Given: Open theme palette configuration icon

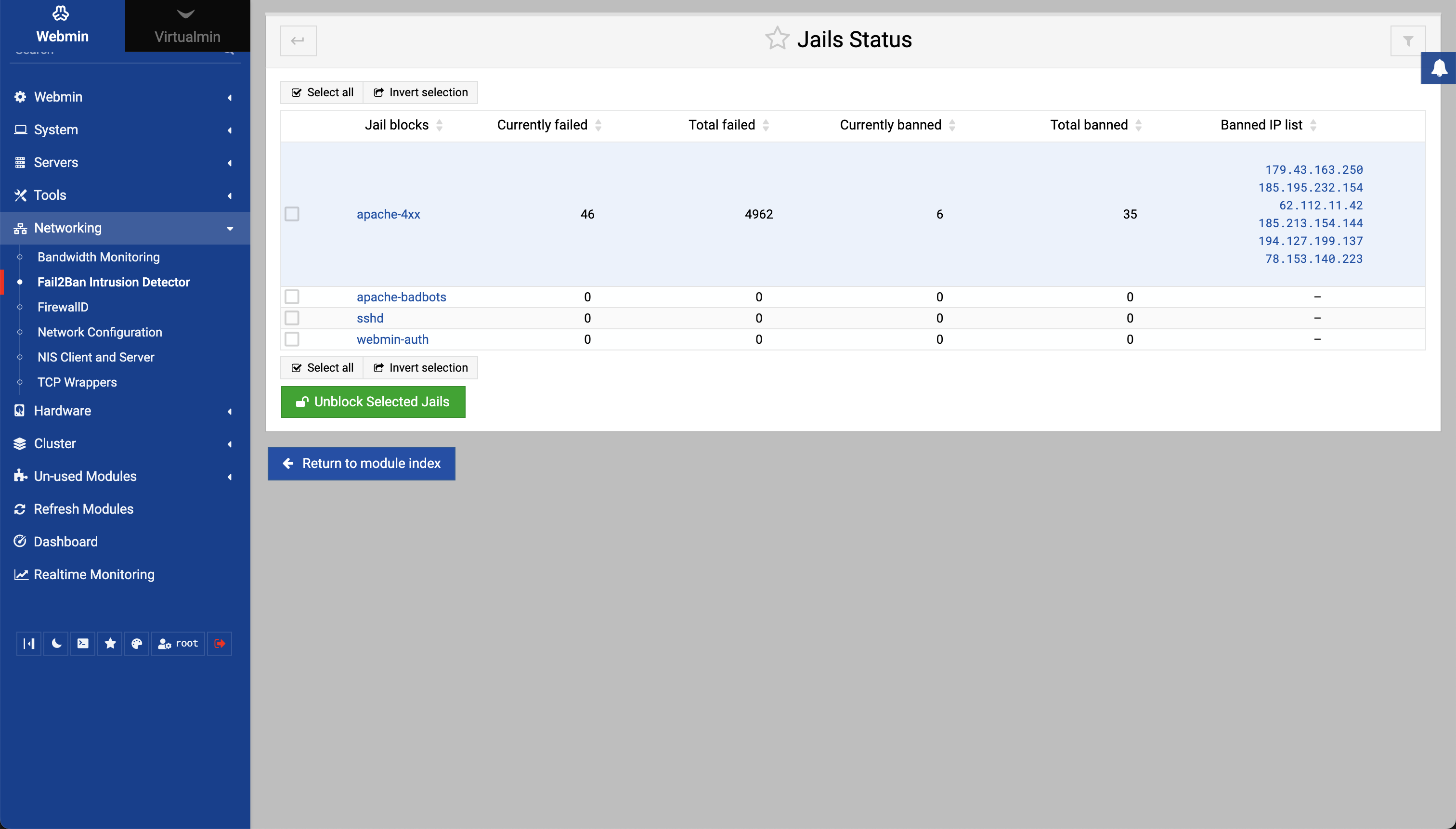Looking at the screenshot, I should click(x=137, y=643).
